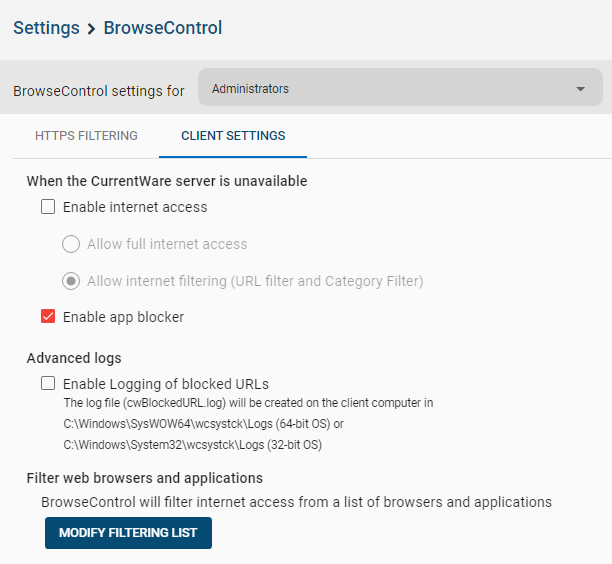Click the Enable app blocker label text
This screenshot has height=564, width=612.
[123, 317]
